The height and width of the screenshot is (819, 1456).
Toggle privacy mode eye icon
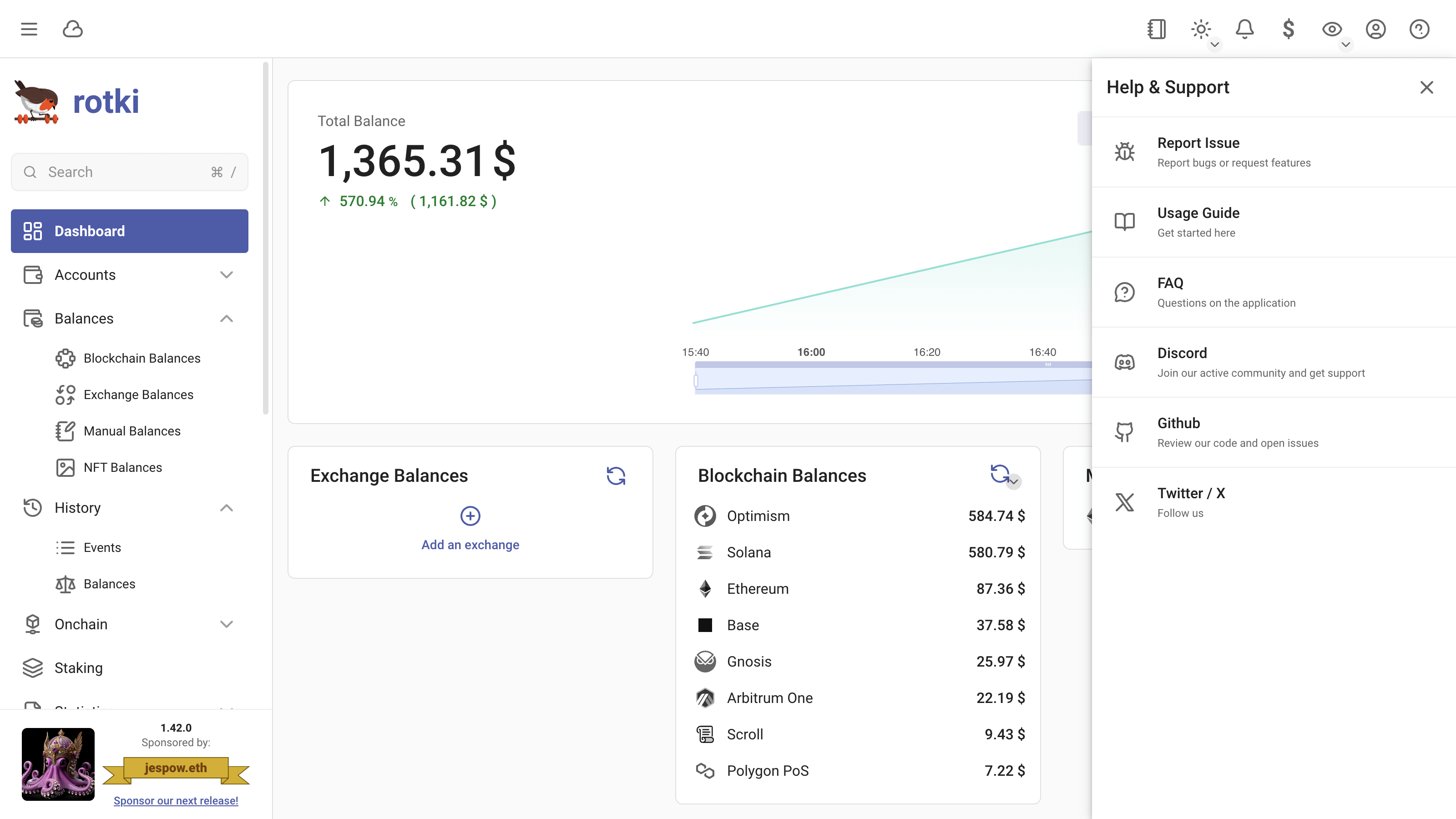click(1332, 29)
